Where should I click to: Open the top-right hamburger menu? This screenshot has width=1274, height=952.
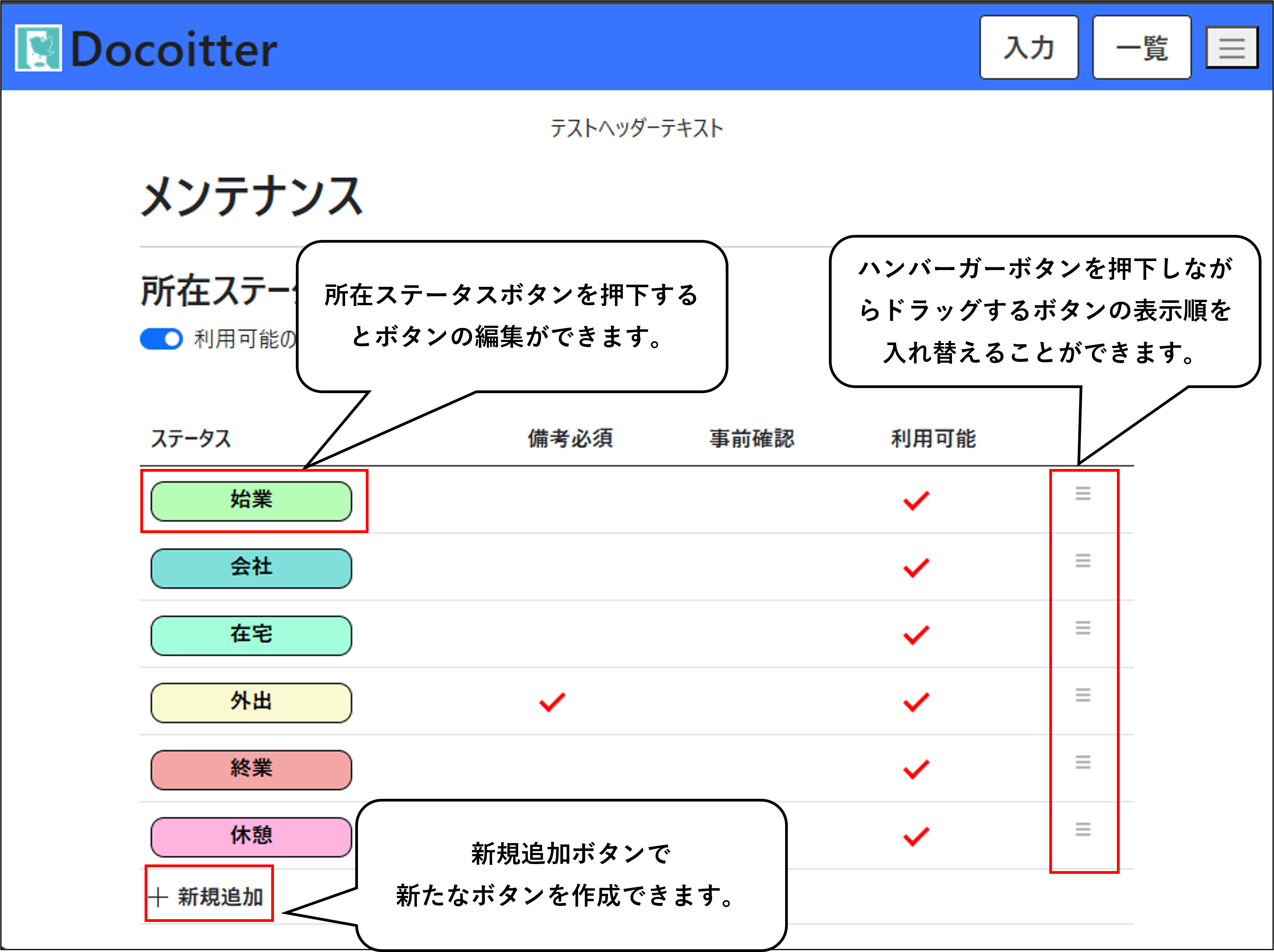coord(1231,48)
